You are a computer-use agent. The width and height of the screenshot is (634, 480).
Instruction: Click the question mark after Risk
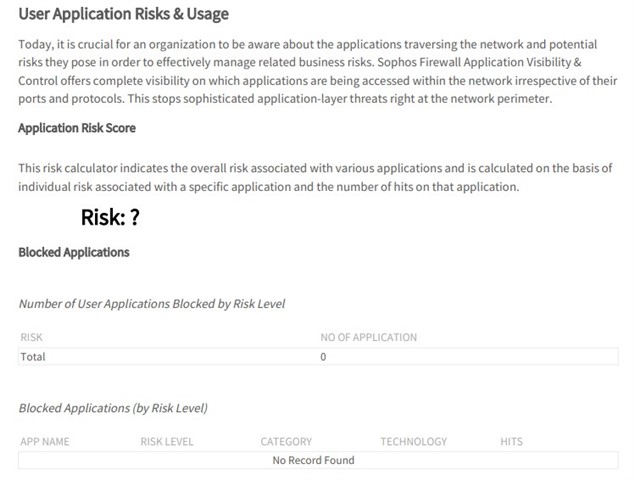pyautogui.click(x=135, y=218)
